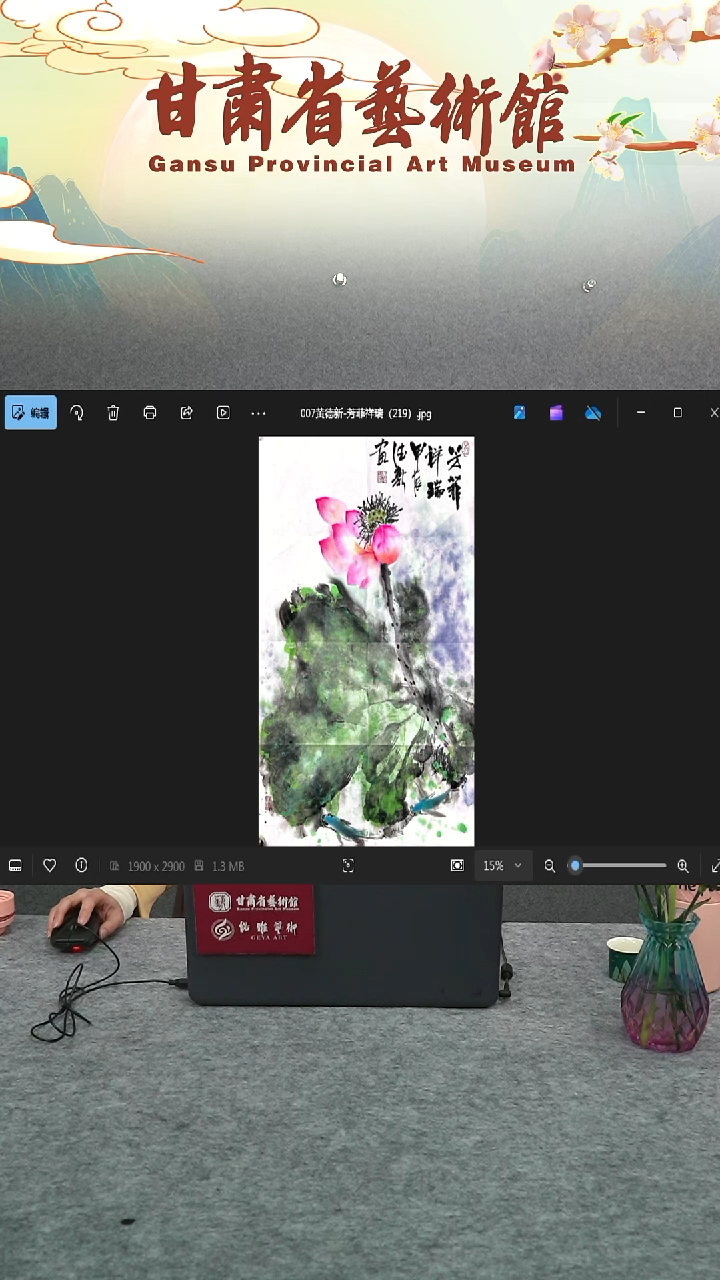Click the jpg file name title

click(366, 414)
